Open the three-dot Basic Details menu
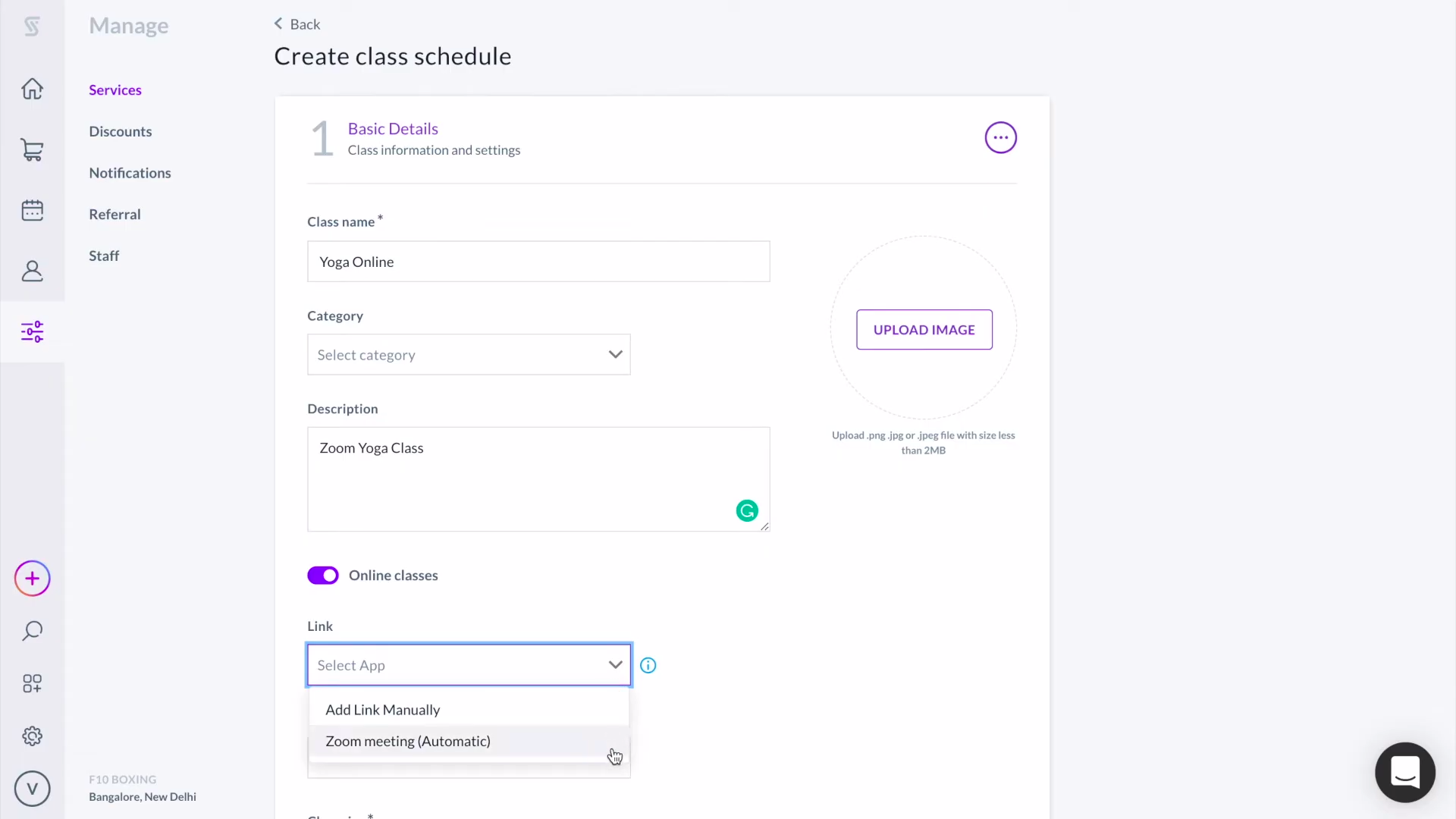This screenshot has width=1456, height=819. (x=1000, y=137)
